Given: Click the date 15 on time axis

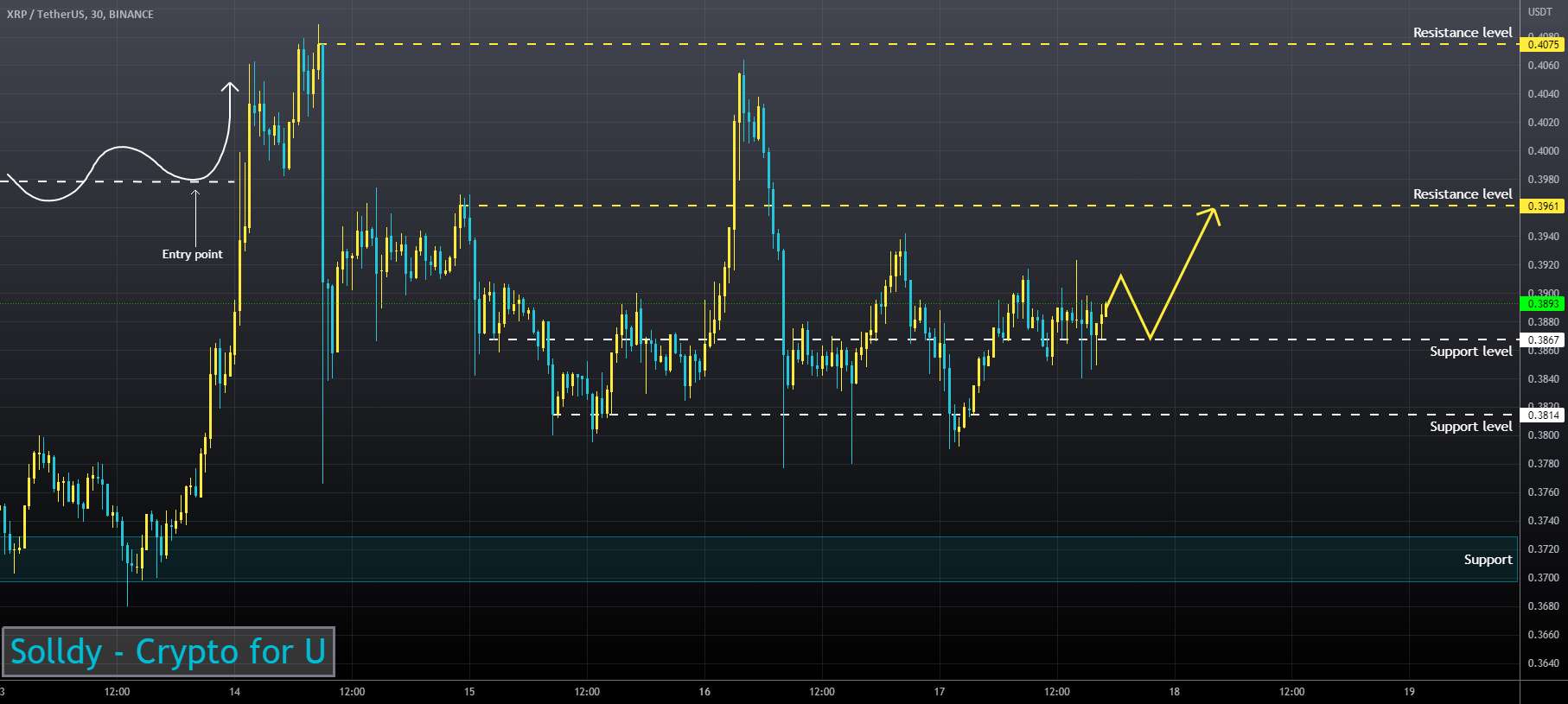Looking at the screenshot, I should coord(469,692).
